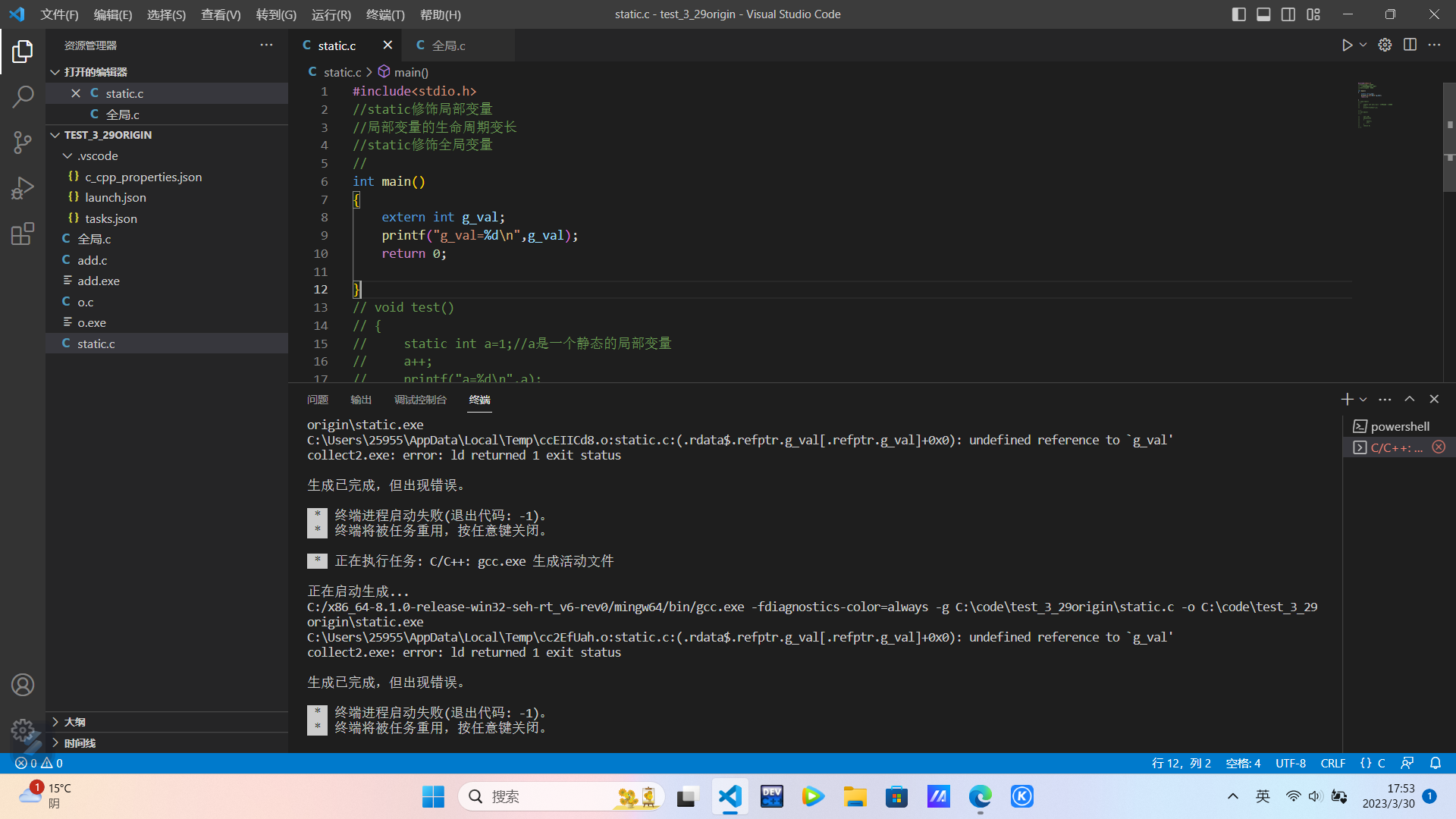Click UTF-8 encoding in status bar
Screen dimensions: 1456x819
(1290, 763)
